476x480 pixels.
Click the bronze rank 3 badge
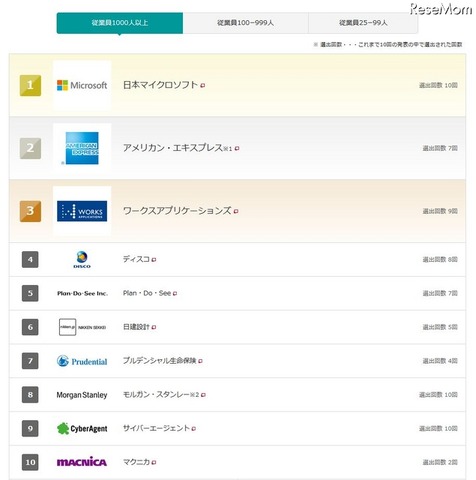tap(30, 211)
